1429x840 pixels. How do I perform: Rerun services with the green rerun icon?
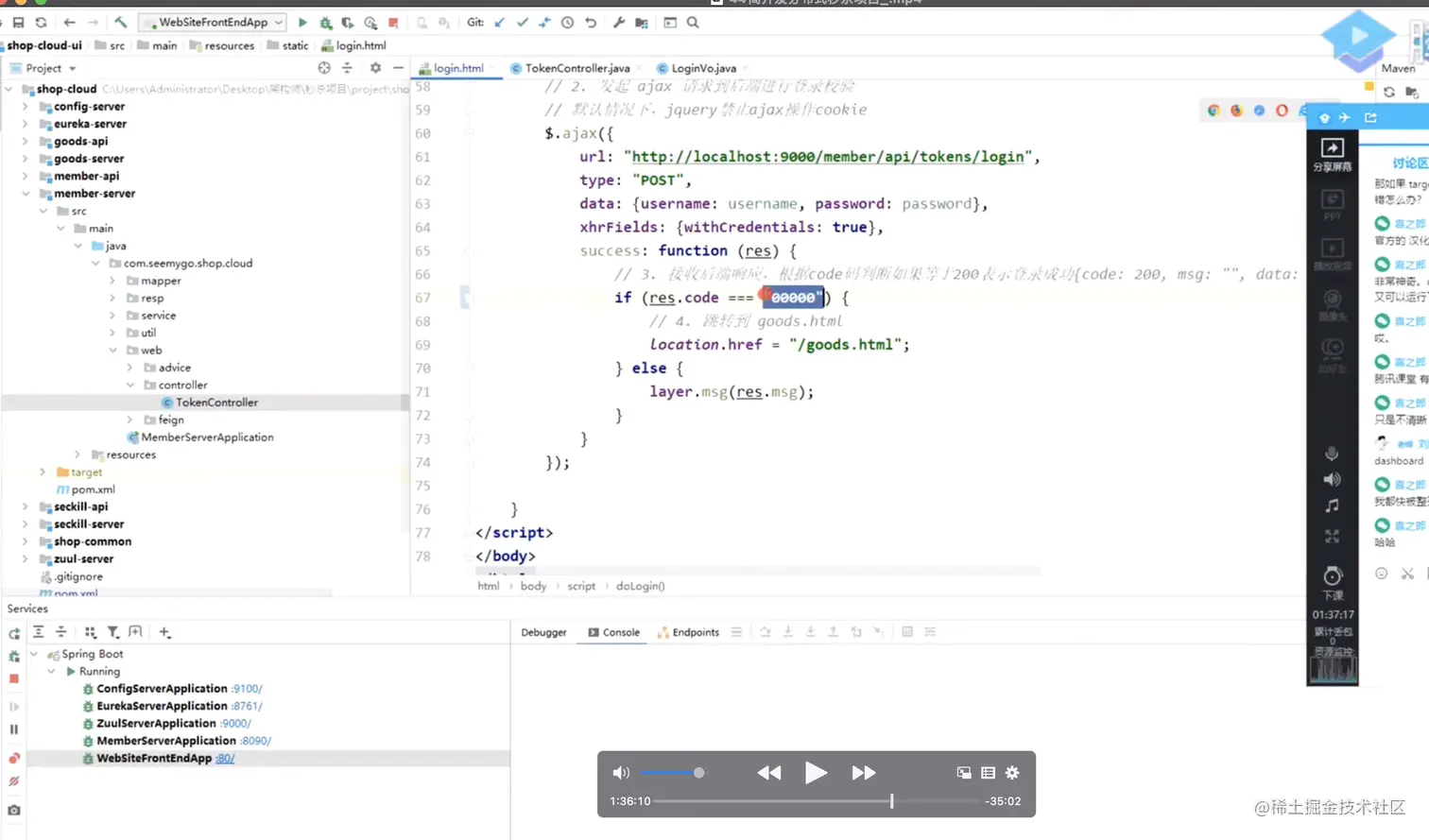(x=14, y=633)
